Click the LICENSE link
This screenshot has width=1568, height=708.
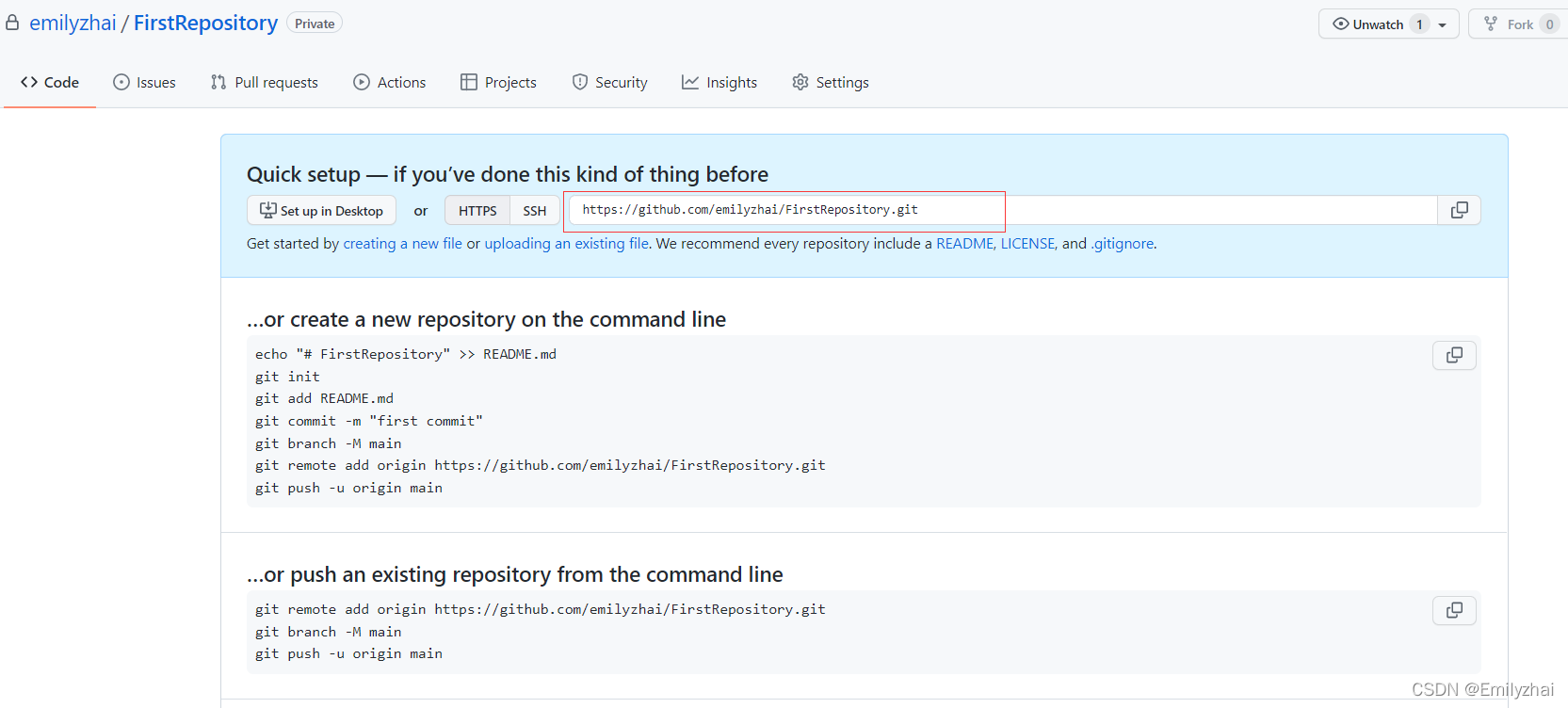click(x=1027, y=243)
